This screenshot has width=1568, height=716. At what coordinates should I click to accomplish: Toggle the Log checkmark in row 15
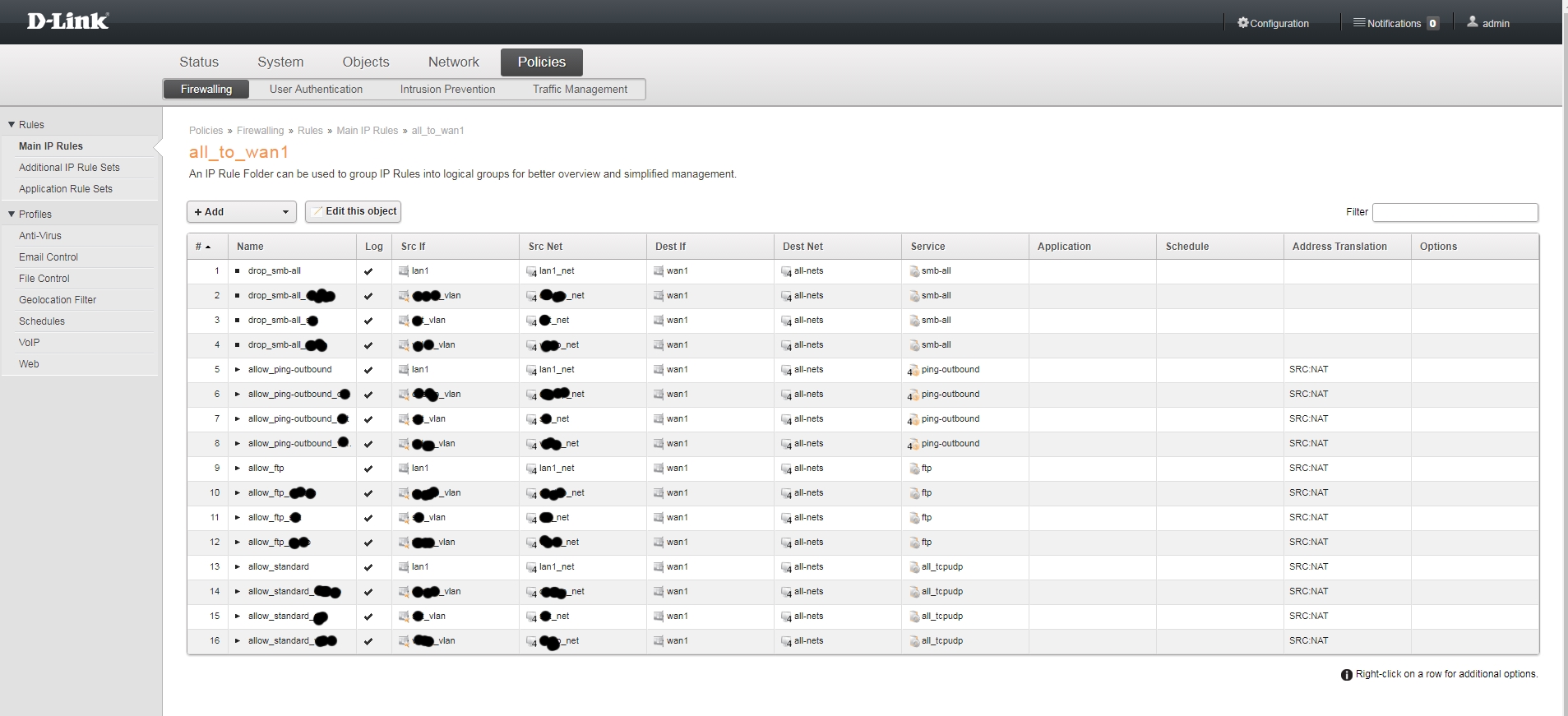tap(368, 617)
